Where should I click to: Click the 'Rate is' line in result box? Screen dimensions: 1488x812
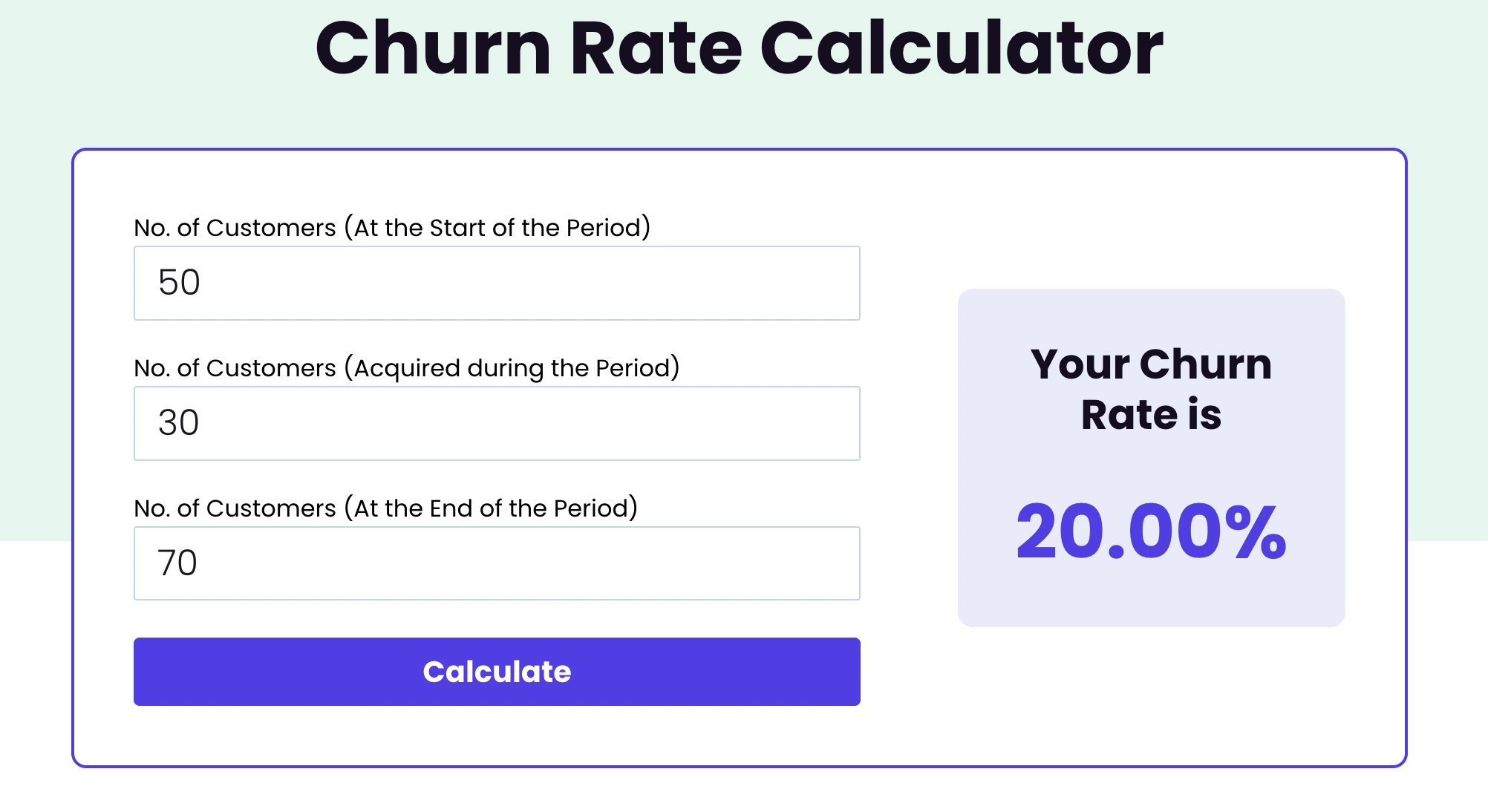tap(1151, 414)
